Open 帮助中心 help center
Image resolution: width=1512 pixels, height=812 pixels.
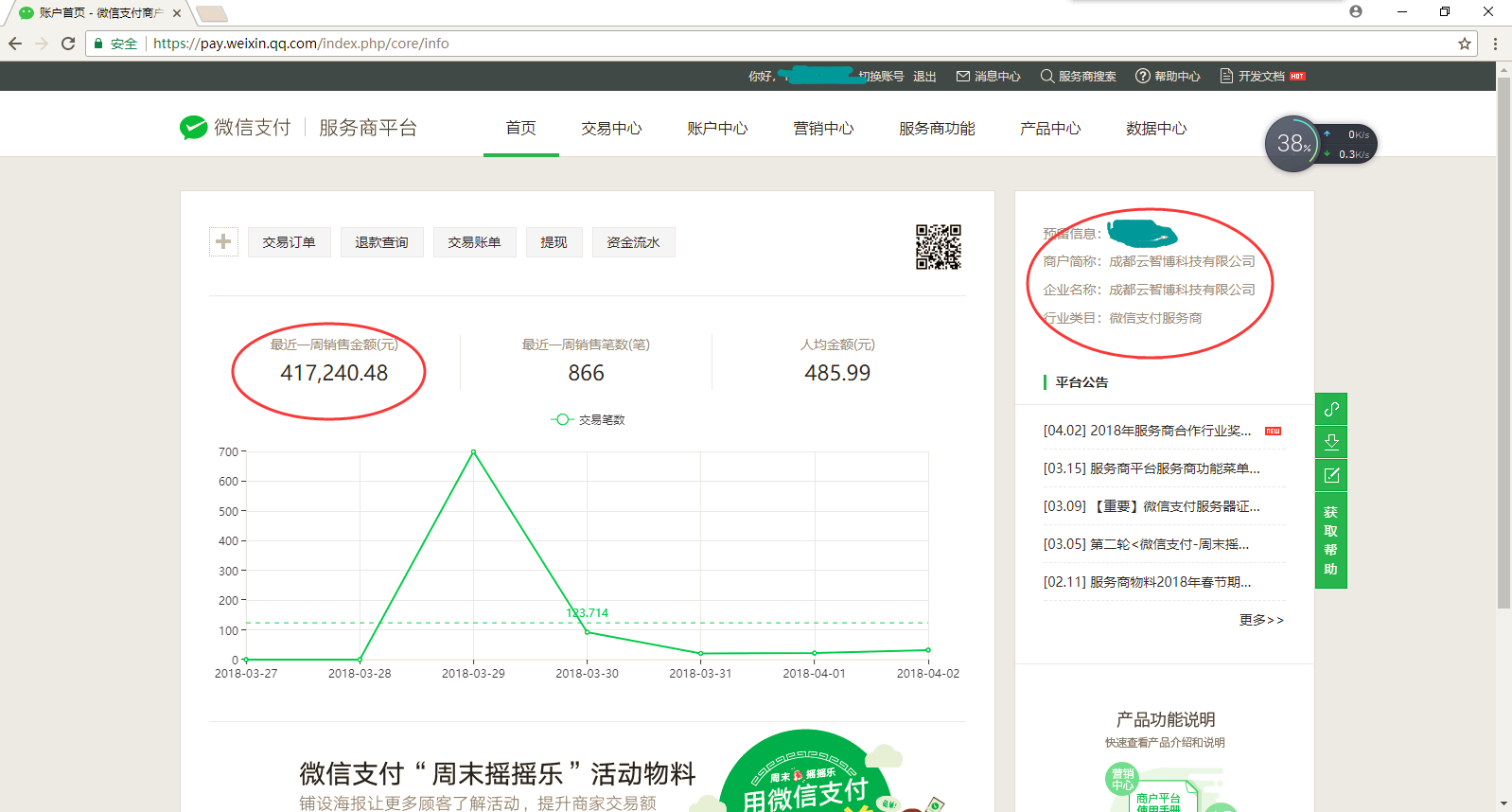(x=1169, y=77)
